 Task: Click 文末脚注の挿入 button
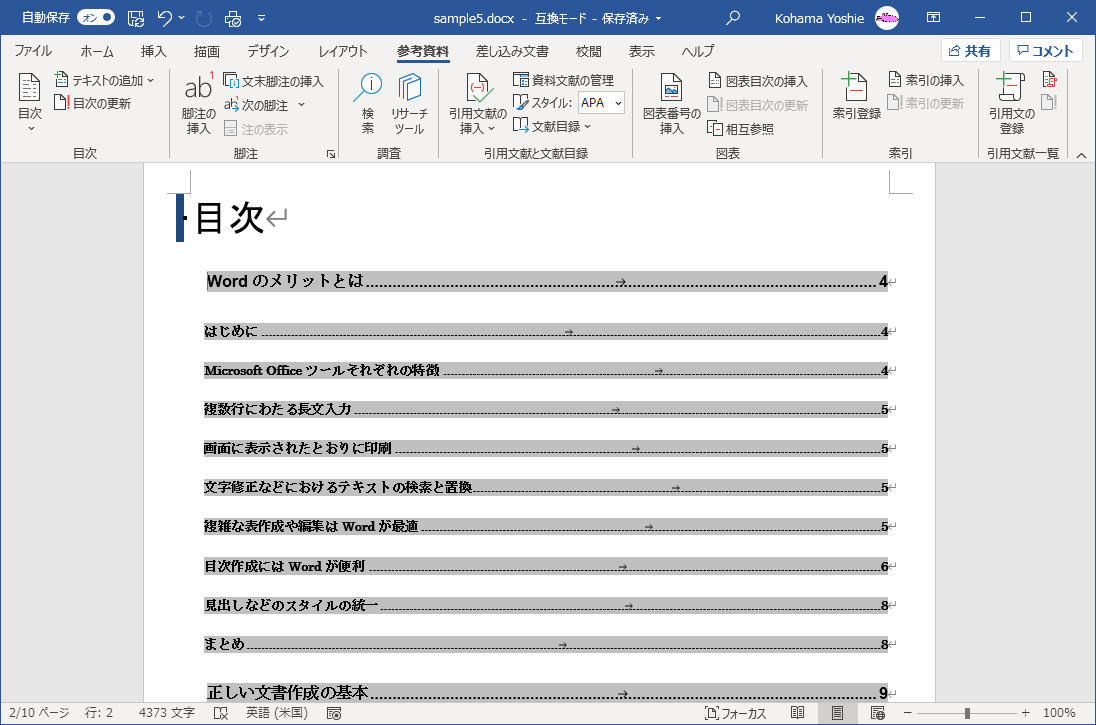click(273, 81)
